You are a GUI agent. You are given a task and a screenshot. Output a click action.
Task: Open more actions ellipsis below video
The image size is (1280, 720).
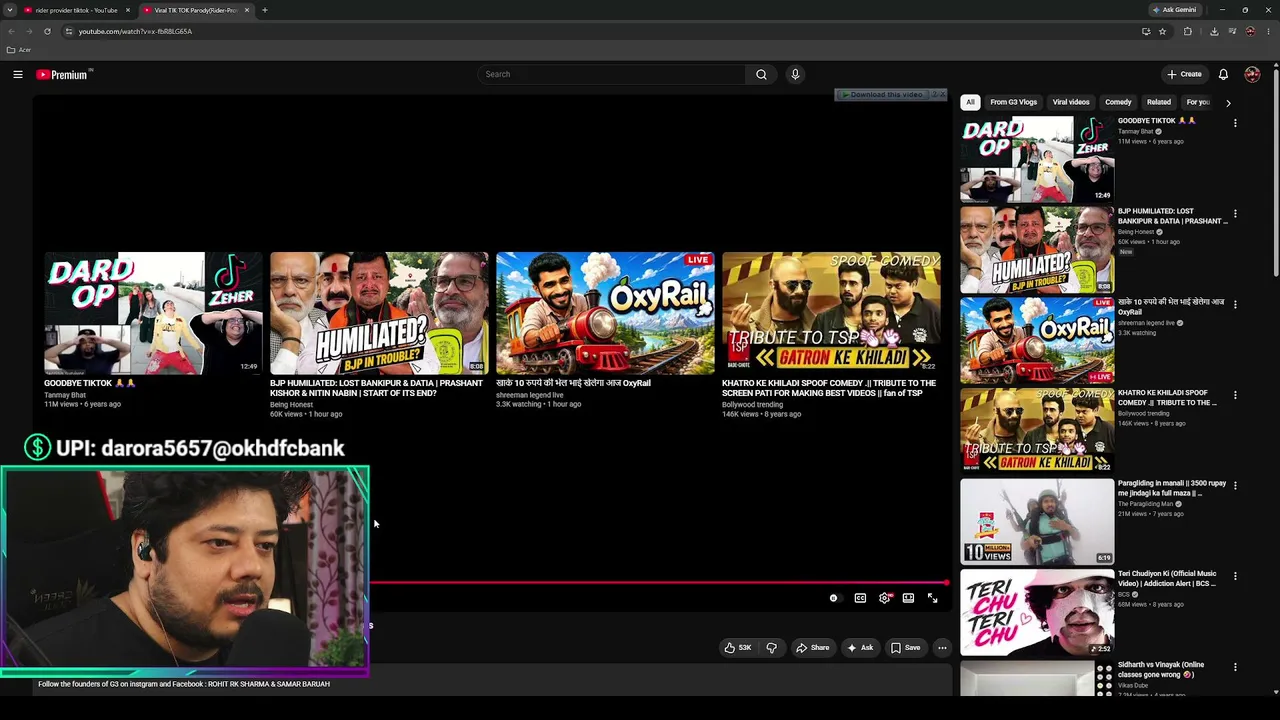(x=942, y=648)
